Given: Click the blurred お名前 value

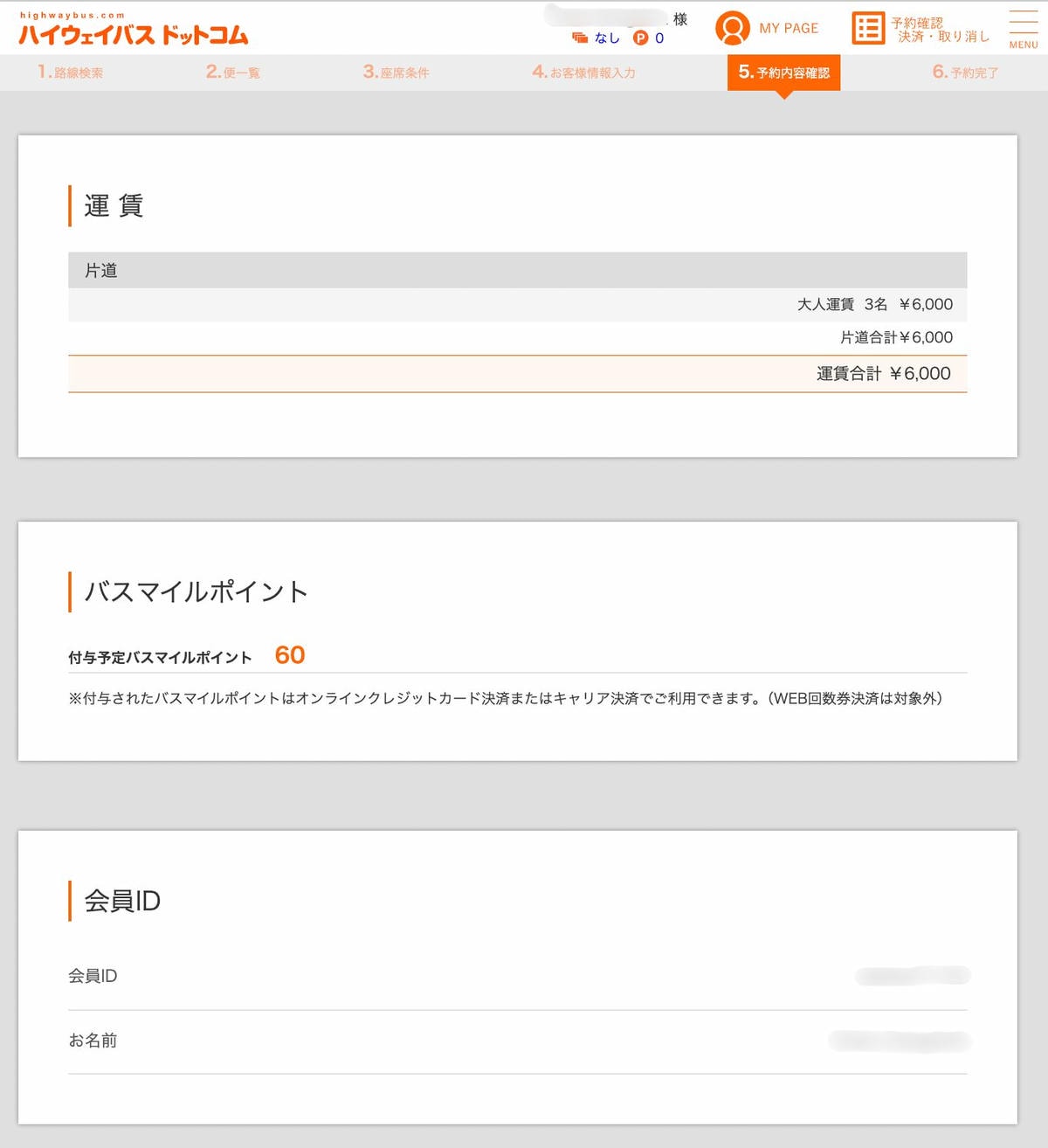Looking at the screenshot, I should pyautogui.click(x=900, y=1041).
